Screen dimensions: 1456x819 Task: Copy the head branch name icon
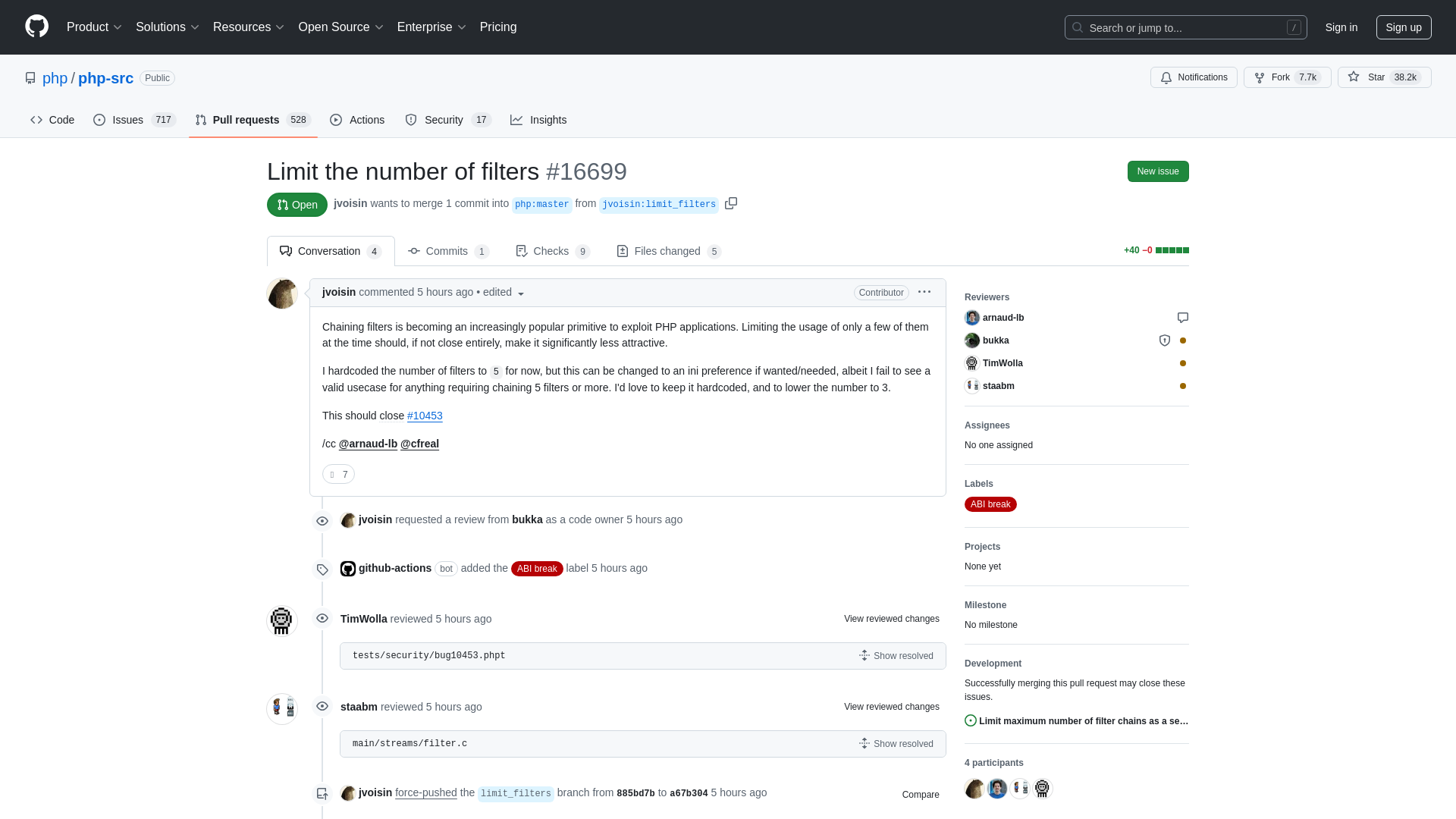tap(731, 203)
